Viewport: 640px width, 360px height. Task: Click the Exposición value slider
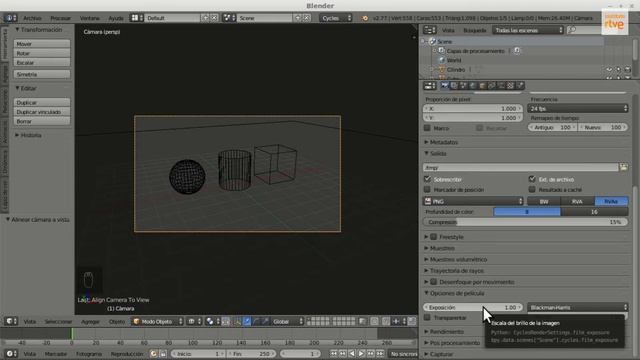473,307
